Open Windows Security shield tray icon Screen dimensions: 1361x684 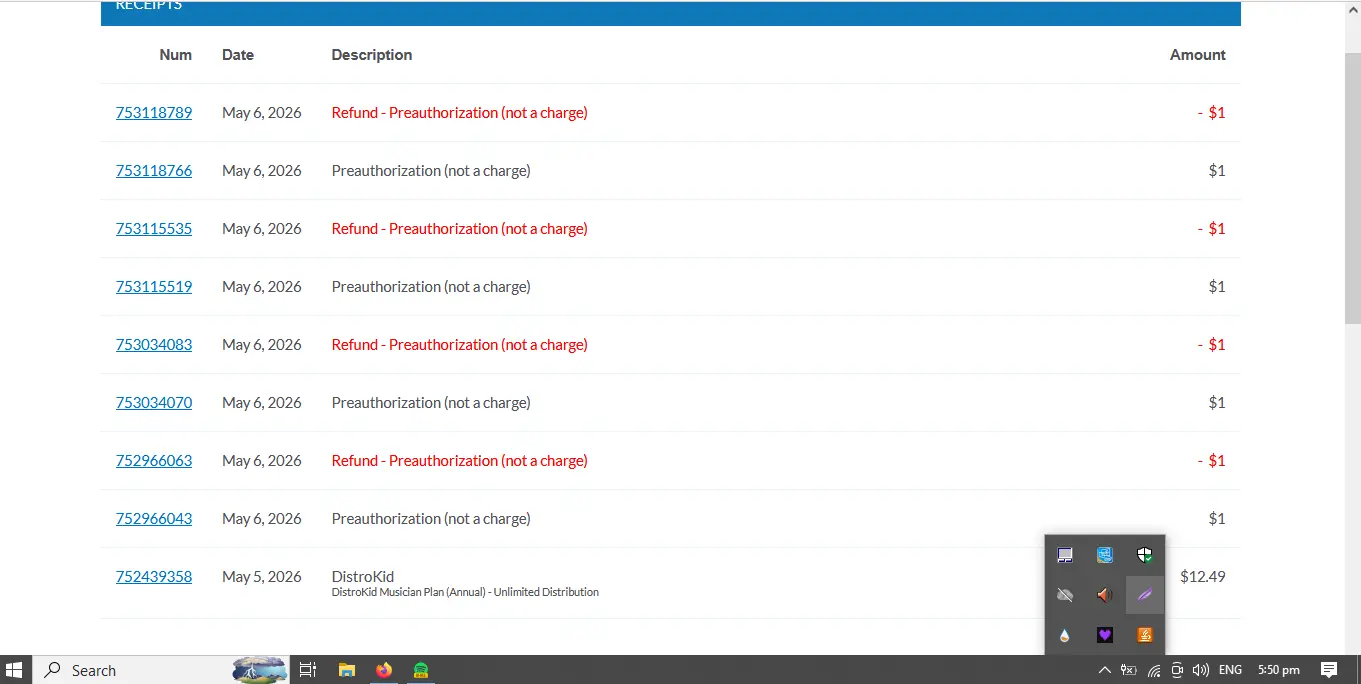(1145, 555)
